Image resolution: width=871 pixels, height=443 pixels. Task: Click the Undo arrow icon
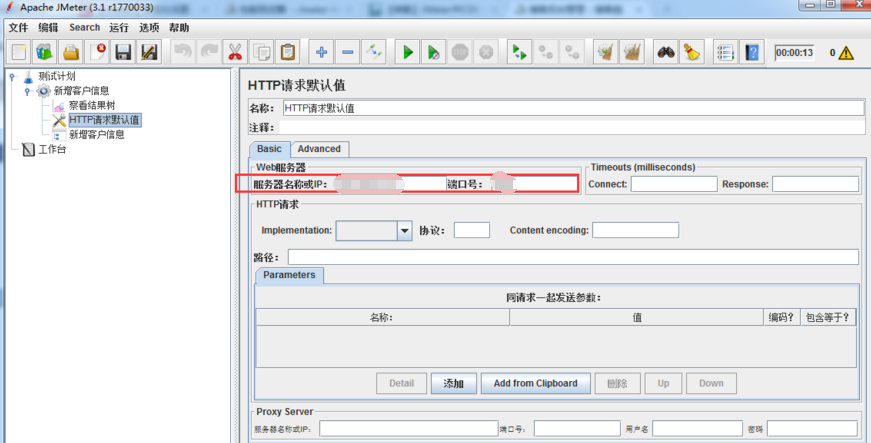[182, 53]
